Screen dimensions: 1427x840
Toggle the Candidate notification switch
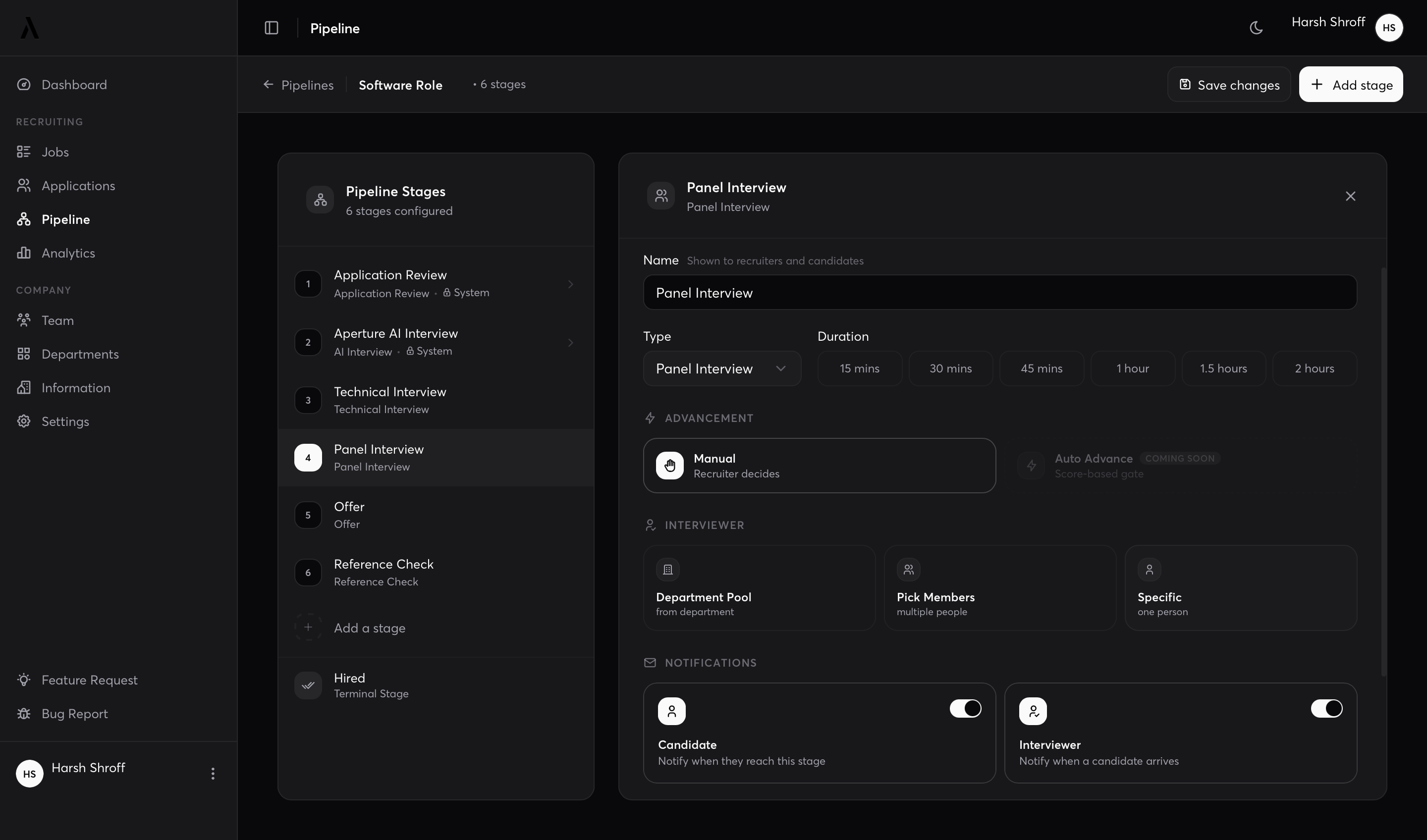pos(965,708)
